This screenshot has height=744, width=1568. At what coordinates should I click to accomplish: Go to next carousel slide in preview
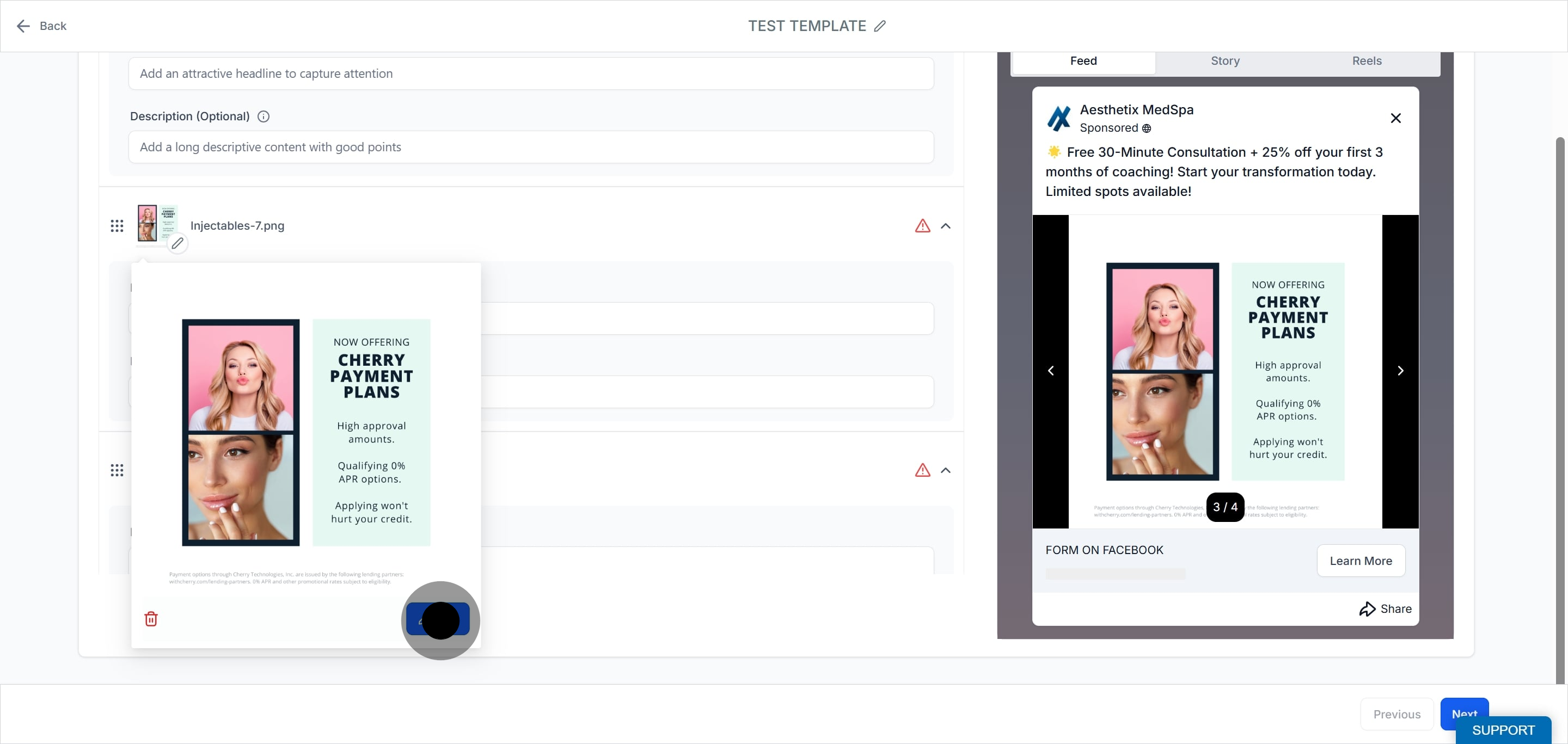1401,371
